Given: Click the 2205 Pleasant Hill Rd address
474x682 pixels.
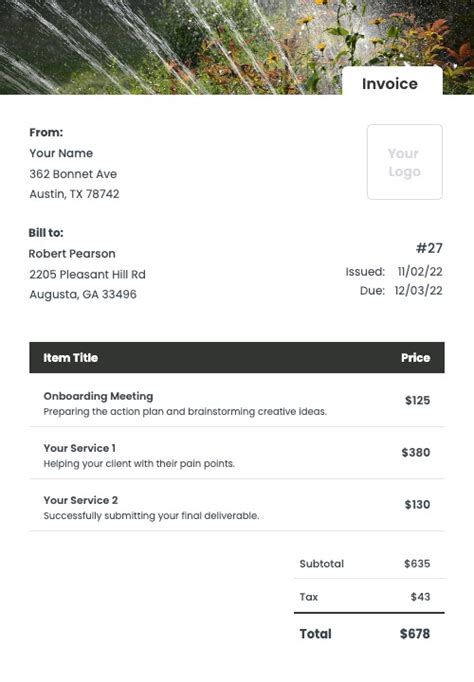Looking at the screenshot, I should click(x=87, y=274).
